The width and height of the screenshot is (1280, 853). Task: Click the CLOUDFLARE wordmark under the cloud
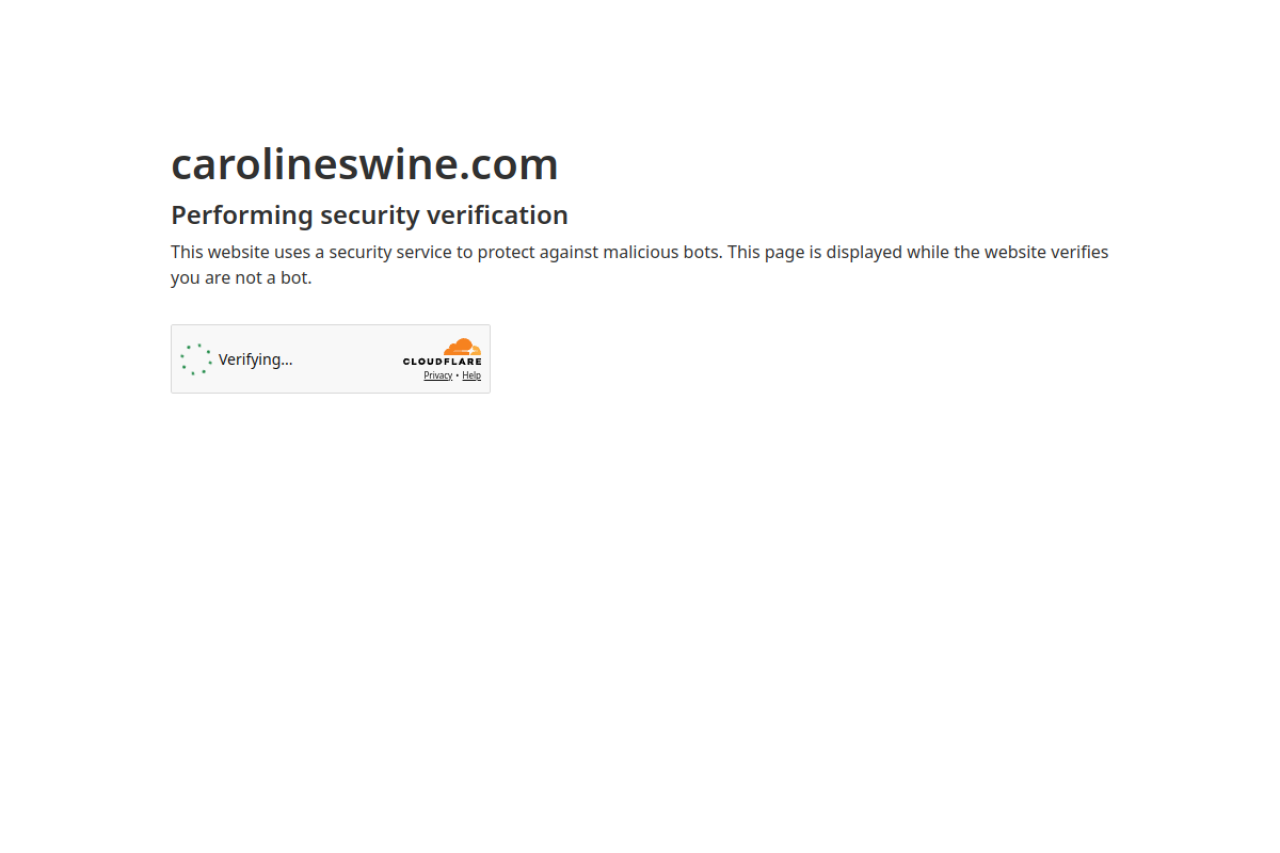pyautogui.click(x=442, y=362)
